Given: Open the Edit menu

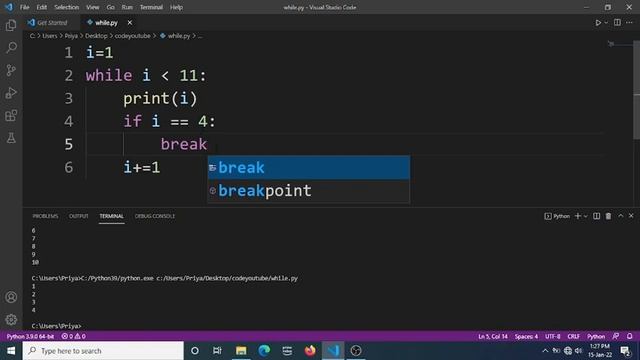Looking at the screenshot, I should [42, 7].
